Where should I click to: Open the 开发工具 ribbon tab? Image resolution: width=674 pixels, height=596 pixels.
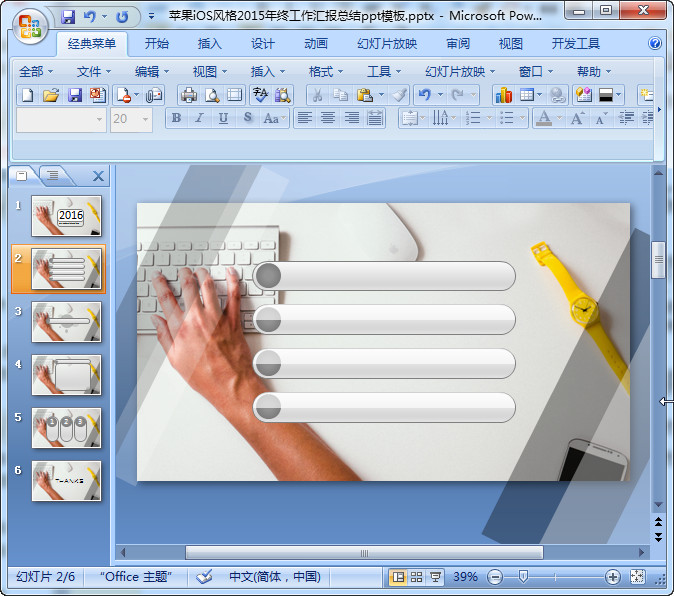(576, 43)
